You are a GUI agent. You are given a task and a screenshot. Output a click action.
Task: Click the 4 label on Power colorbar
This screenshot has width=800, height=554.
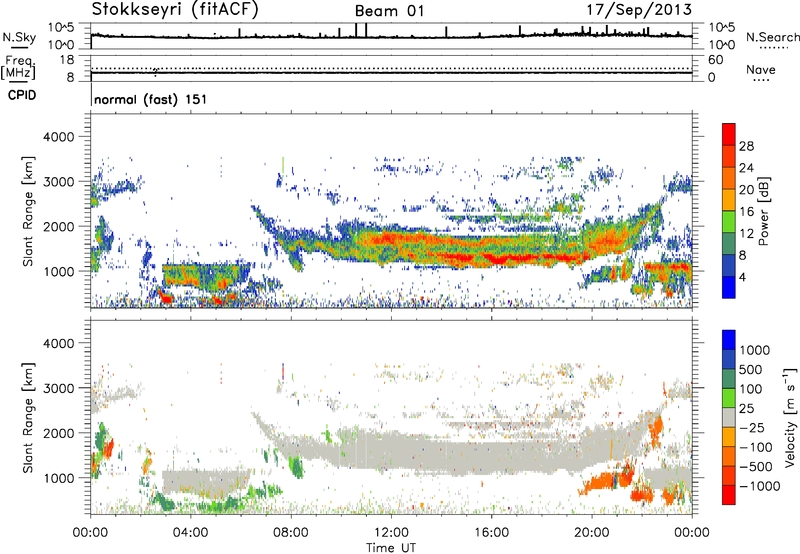pyautogui.click(x=742, y=278)
